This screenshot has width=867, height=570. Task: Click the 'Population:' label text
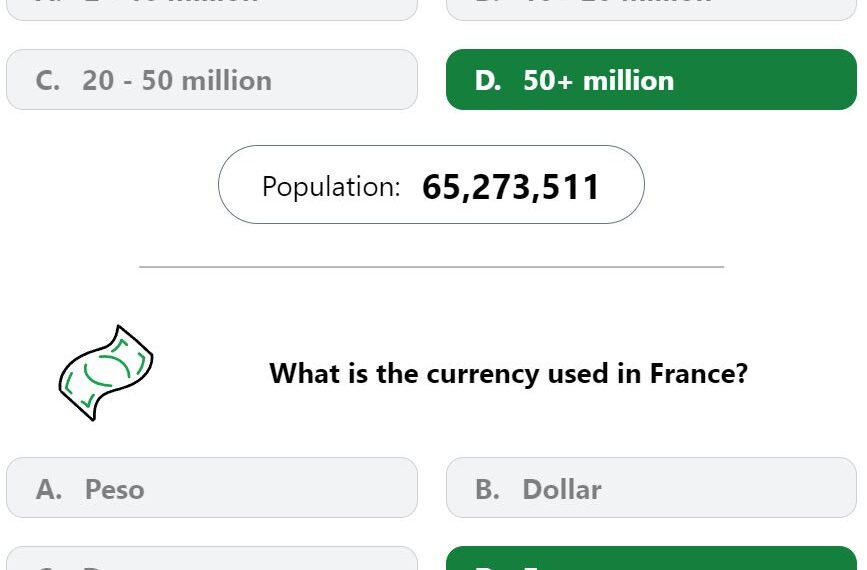(x=331, y=187)
